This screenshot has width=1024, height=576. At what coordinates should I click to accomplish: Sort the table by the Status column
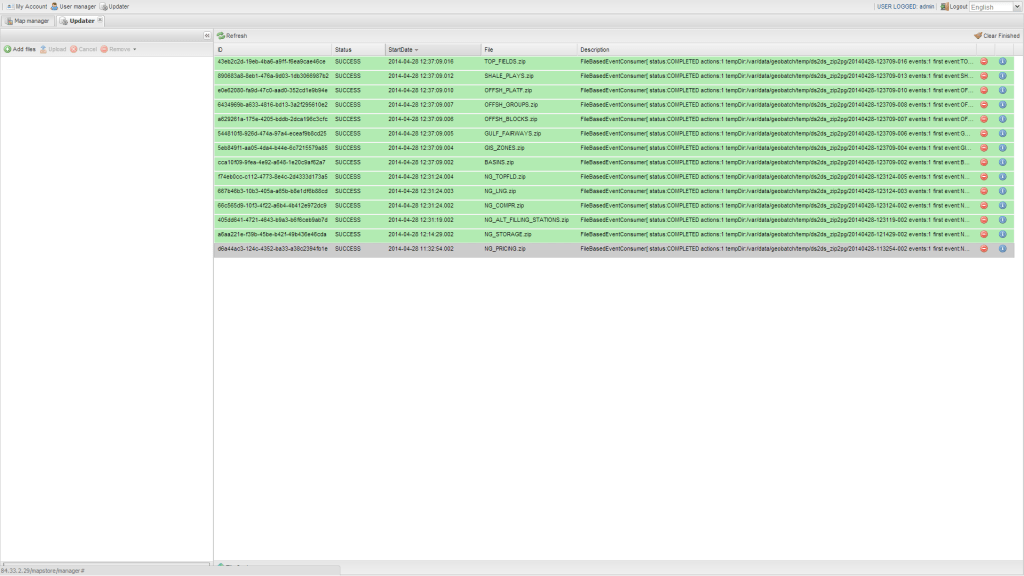point(358,50)
